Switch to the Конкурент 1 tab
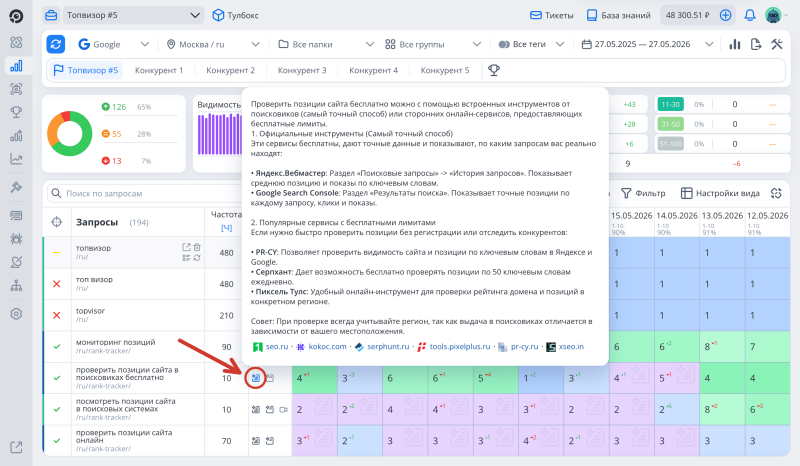This screenshot has height=466, width=800. [159, 70]
